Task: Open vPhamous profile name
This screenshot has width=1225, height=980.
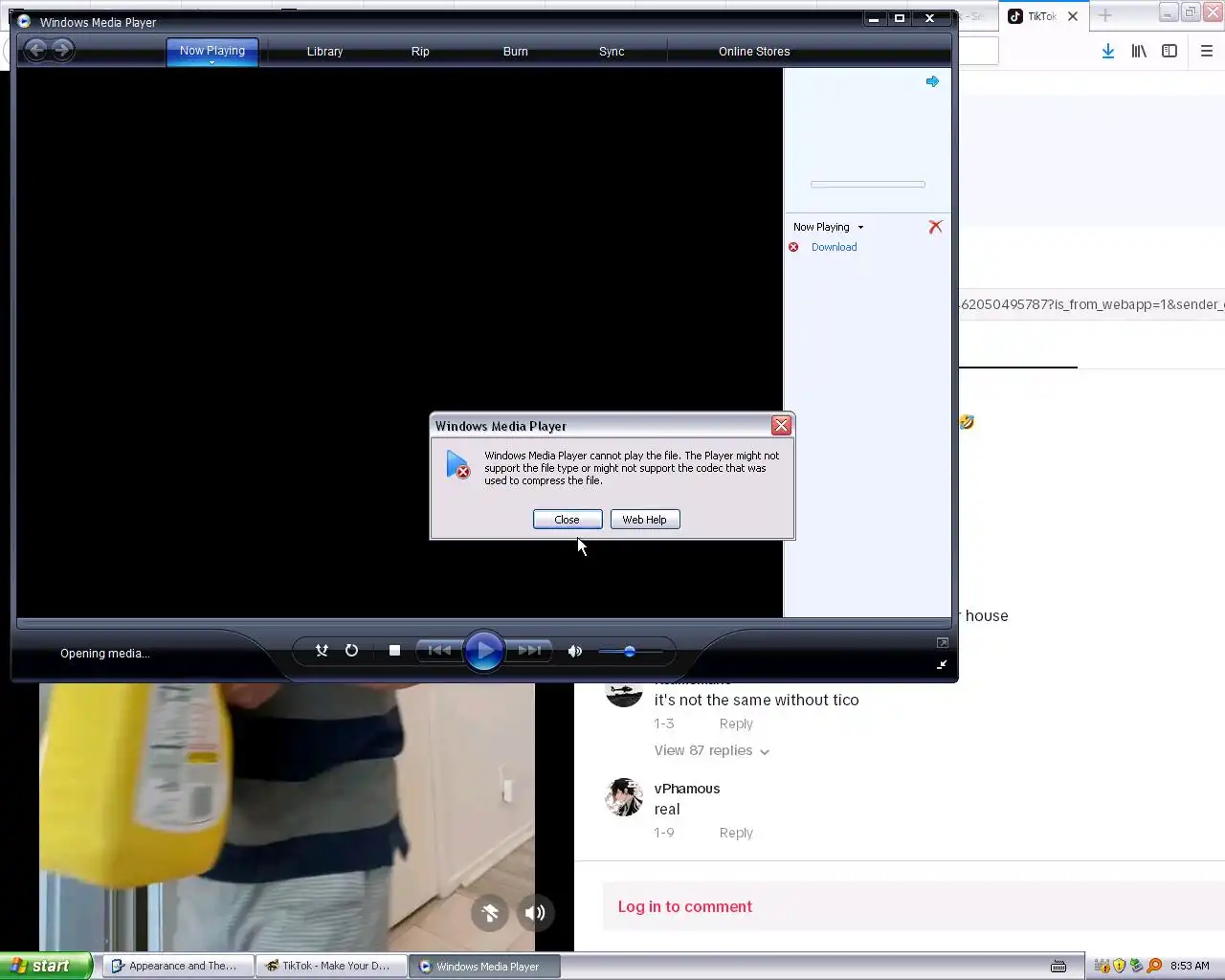Action: click(x=687, y=789)
